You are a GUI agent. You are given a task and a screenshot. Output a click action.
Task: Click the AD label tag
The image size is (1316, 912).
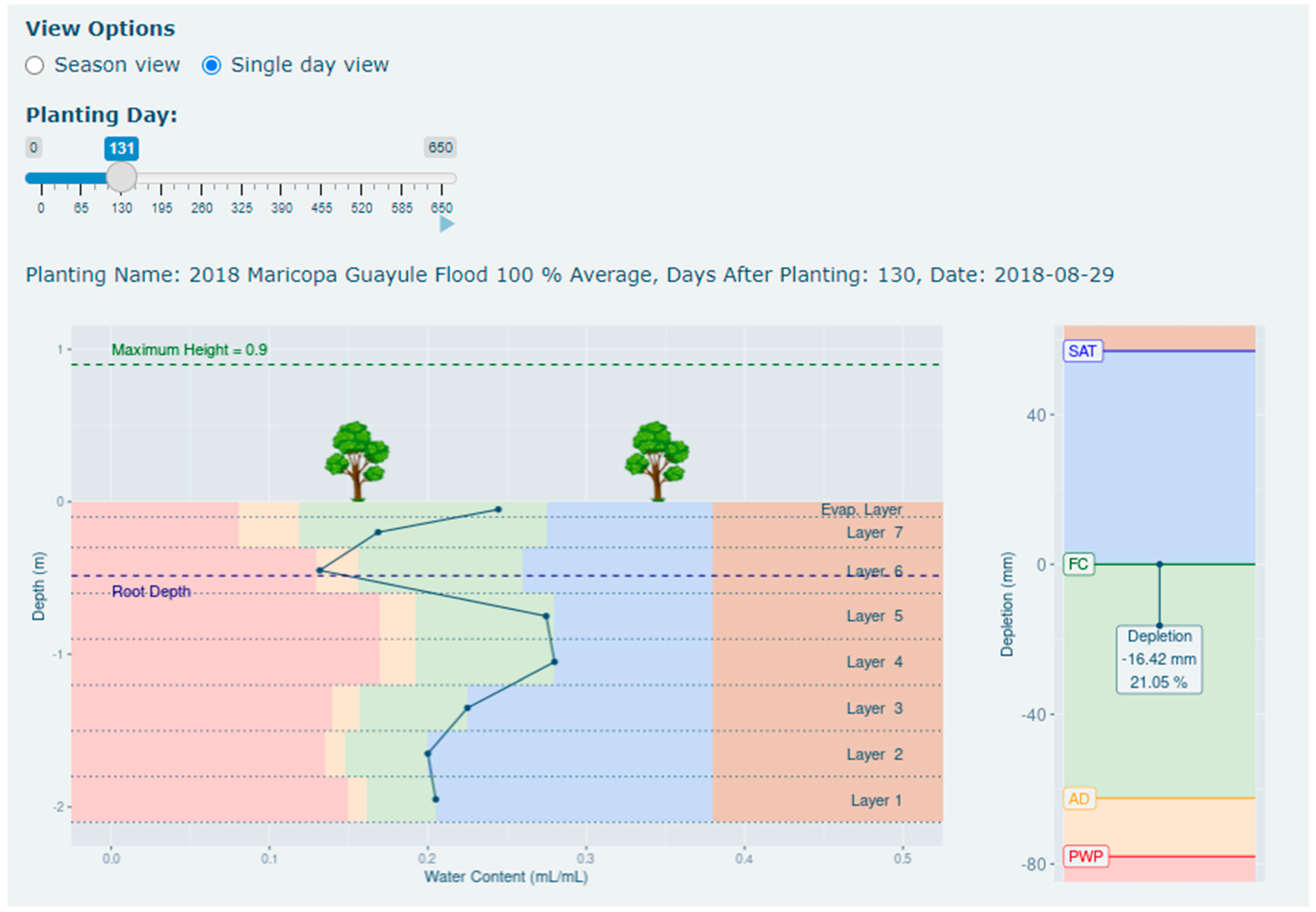[1079, 799]
